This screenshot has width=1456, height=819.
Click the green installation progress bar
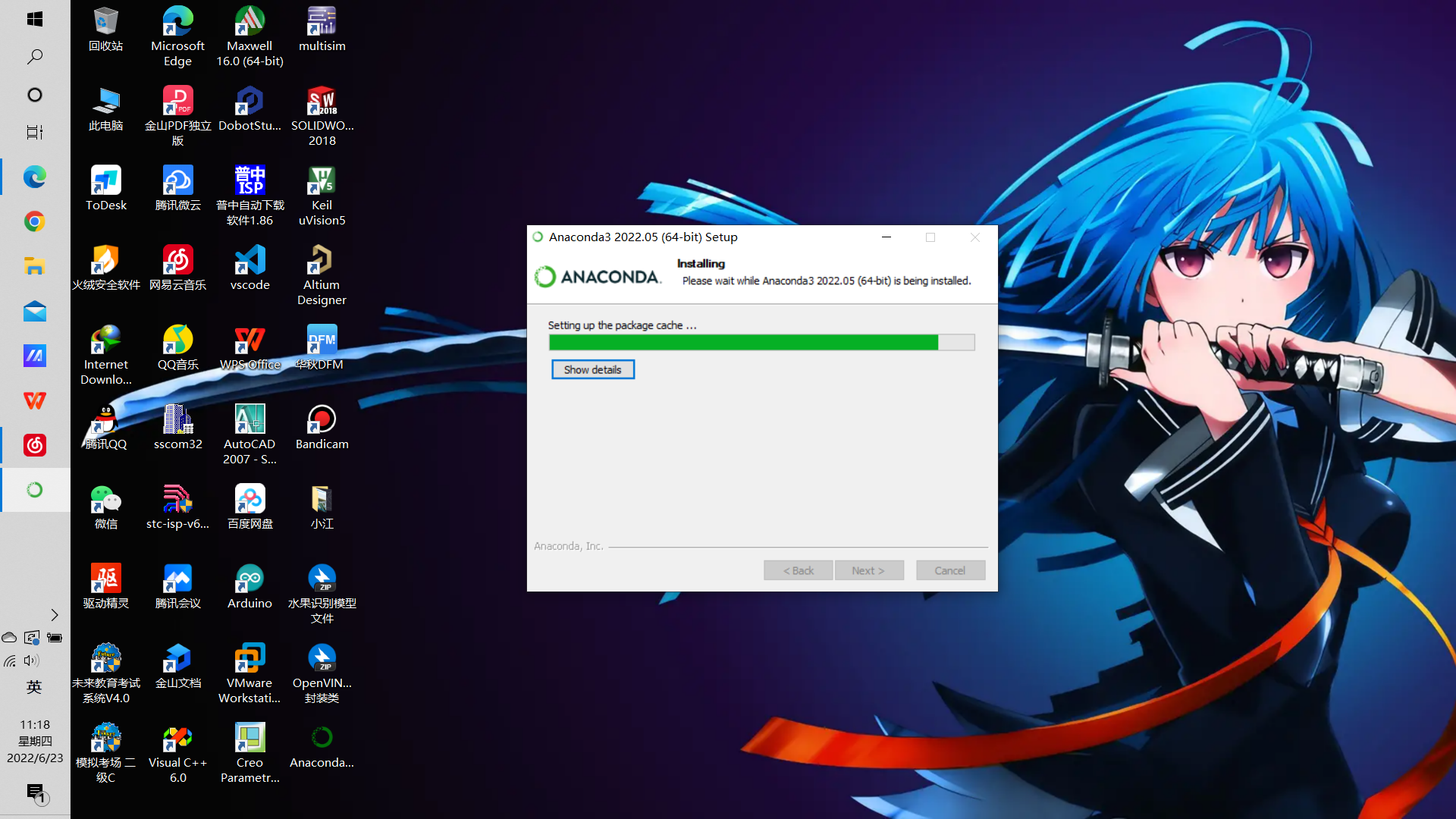(761, 343)
